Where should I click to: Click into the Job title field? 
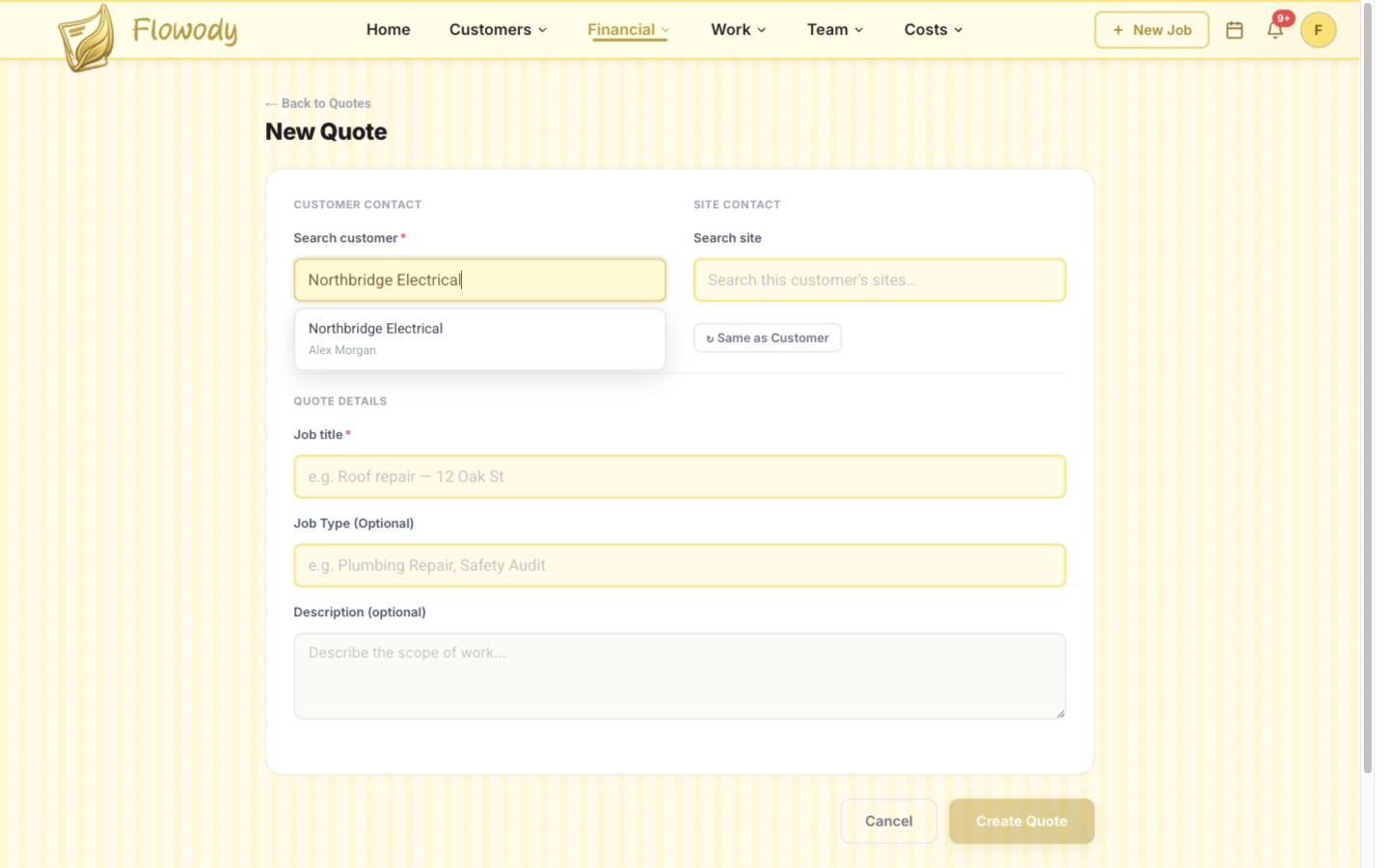click(679, 476)
